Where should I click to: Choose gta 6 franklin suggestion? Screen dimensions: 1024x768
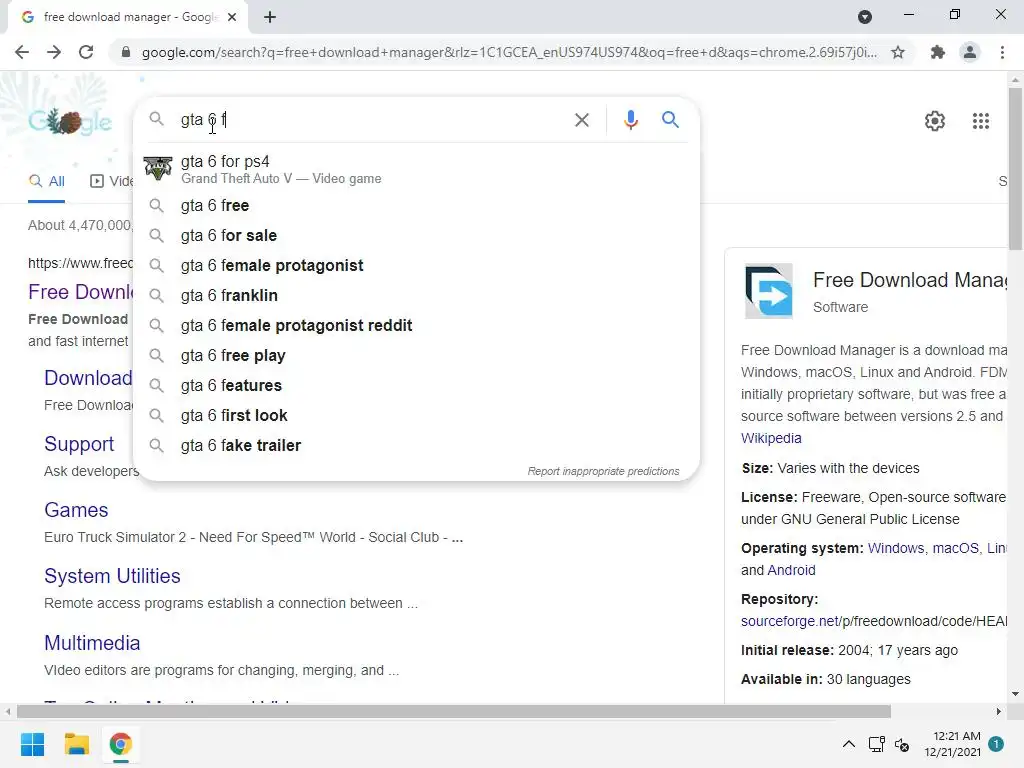coord(416,296)
